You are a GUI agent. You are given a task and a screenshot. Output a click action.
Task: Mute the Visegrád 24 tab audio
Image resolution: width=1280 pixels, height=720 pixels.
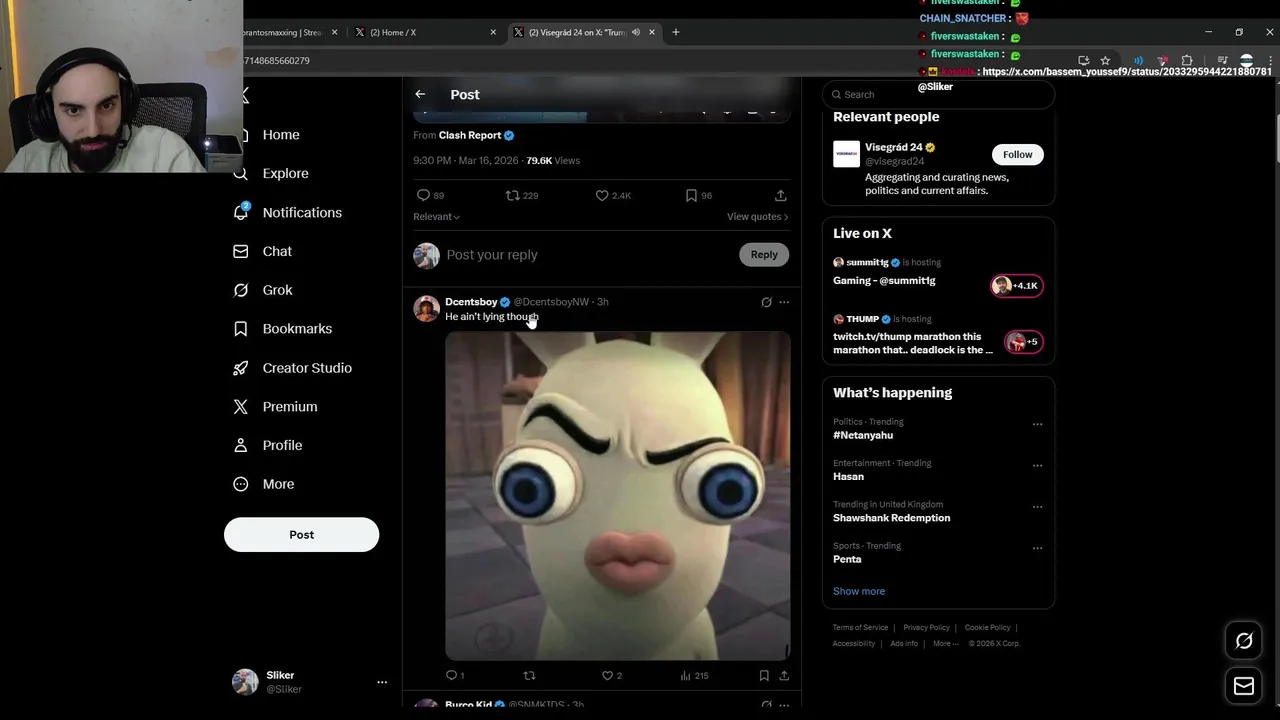coord(636,32)
